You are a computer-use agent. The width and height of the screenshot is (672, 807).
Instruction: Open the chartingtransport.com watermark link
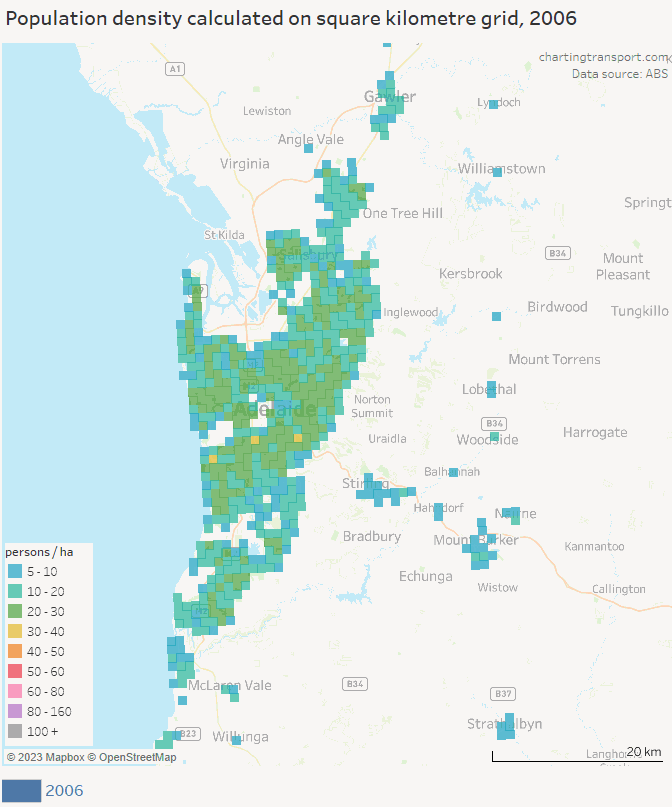coord(603,58)
